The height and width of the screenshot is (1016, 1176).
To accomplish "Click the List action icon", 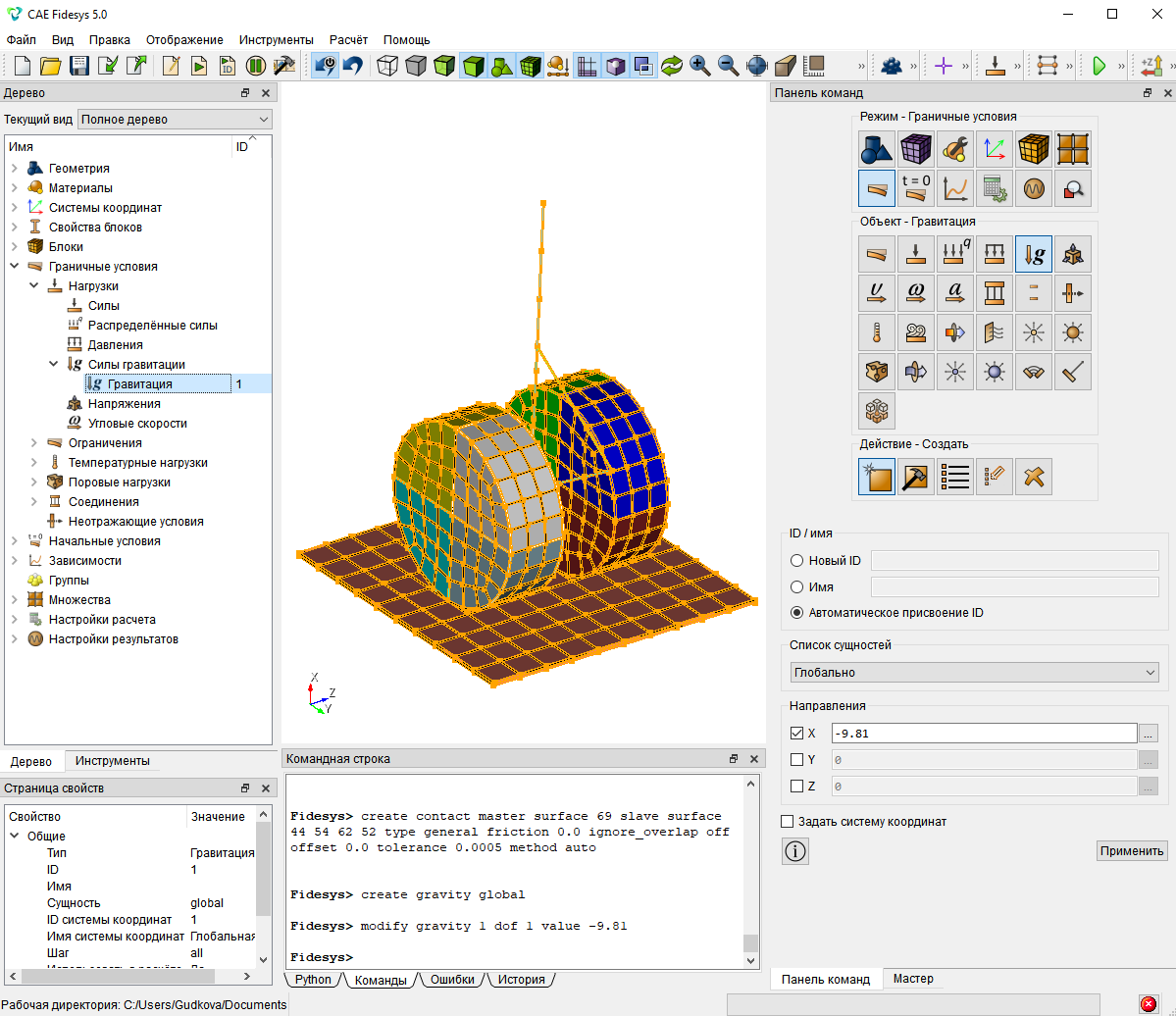I will (x=954, y=477).
